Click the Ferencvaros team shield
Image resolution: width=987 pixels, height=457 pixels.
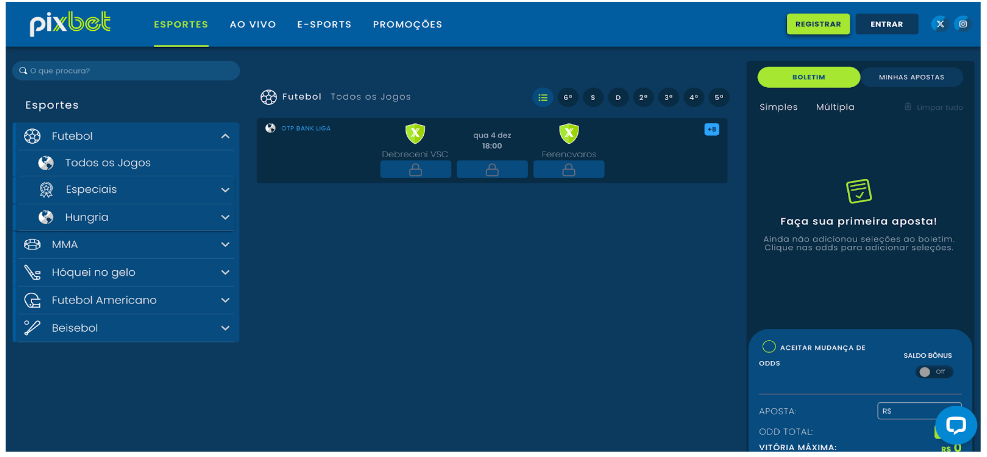click(x=569, y=133)
